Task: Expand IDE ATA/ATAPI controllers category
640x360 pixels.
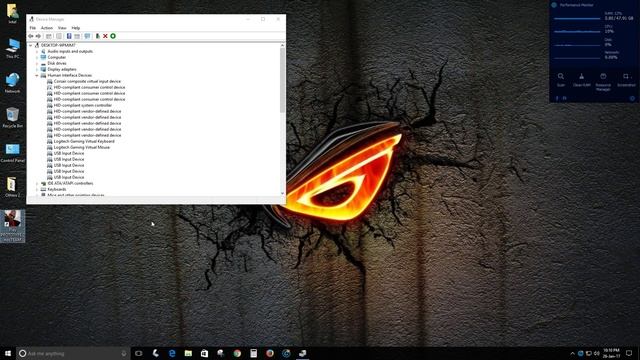Action: click(x=37, y=183)
